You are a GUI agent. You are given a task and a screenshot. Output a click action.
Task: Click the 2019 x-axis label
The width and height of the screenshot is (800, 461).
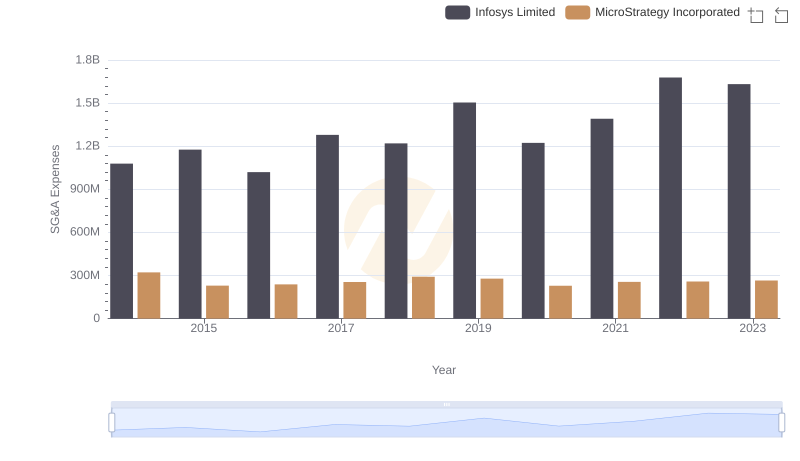pyautogui.click(x=478, y=328)
